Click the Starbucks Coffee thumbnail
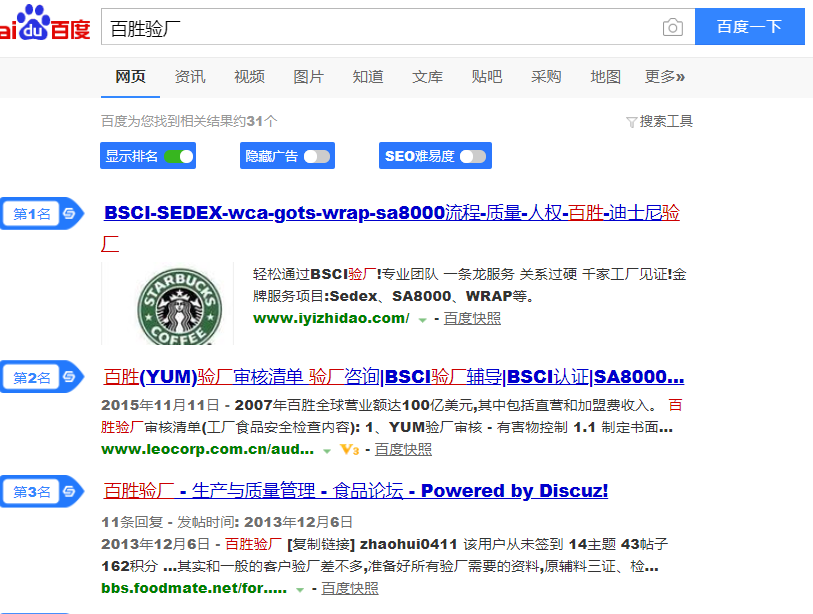813x614 pixels. click(x=167, y=303)
